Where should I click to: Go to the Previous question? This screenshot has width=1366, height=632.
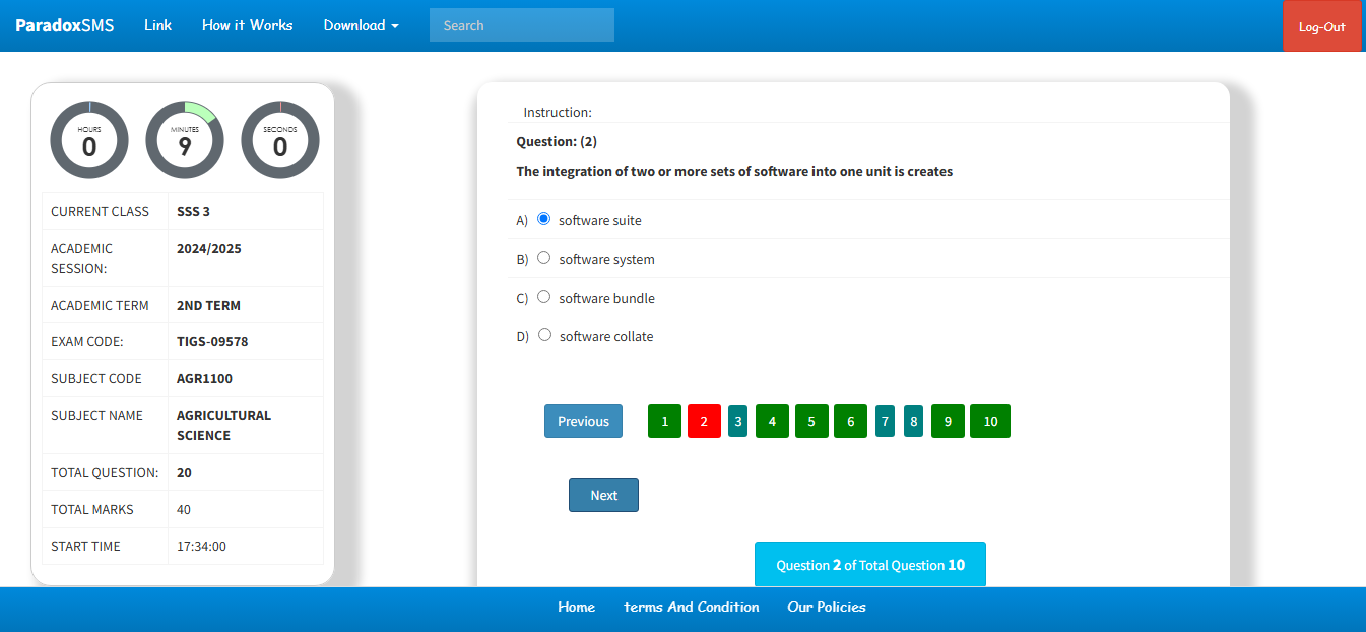pos(583,421)
